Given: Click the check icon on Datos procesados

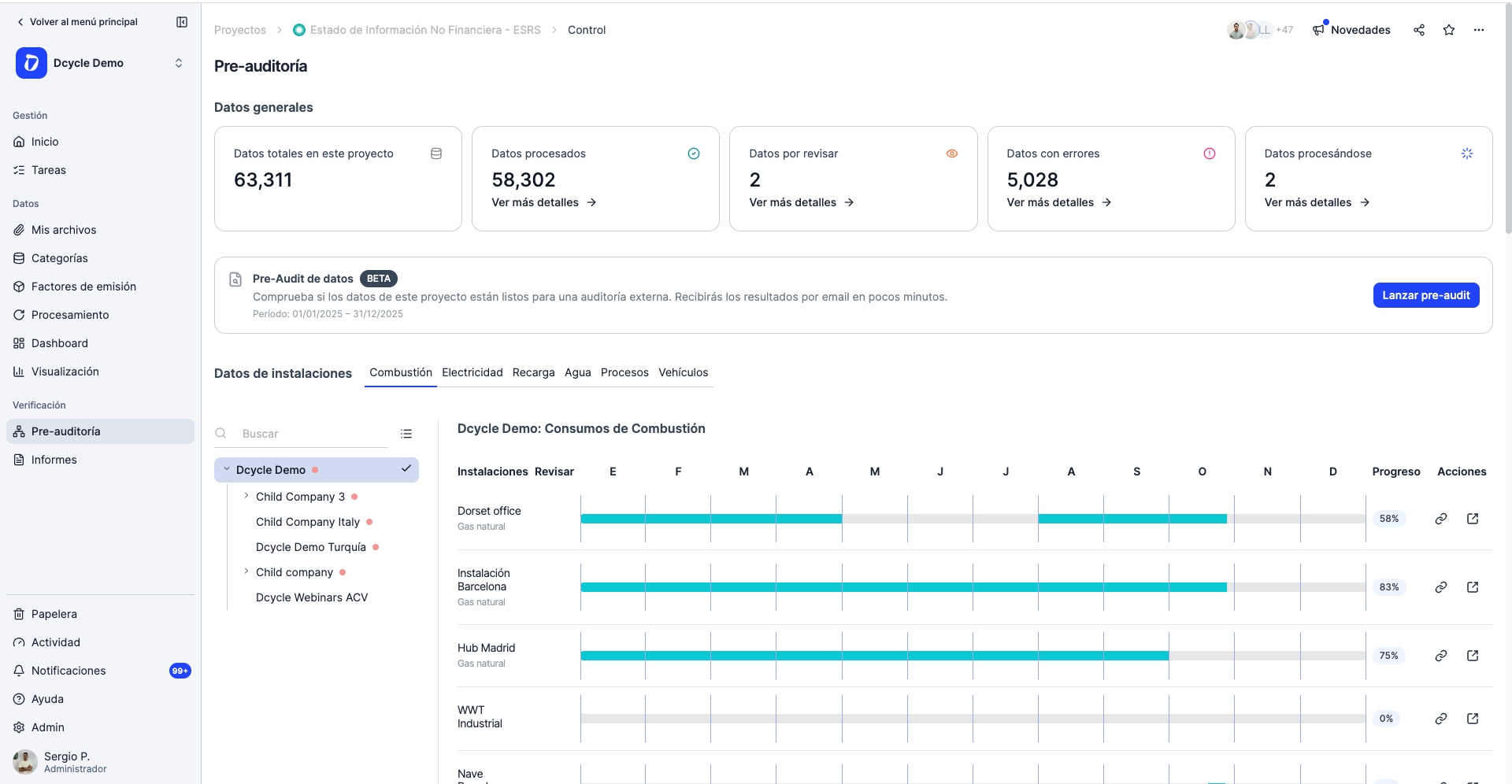Looking at the screenshot, I should tap(694, 153).
